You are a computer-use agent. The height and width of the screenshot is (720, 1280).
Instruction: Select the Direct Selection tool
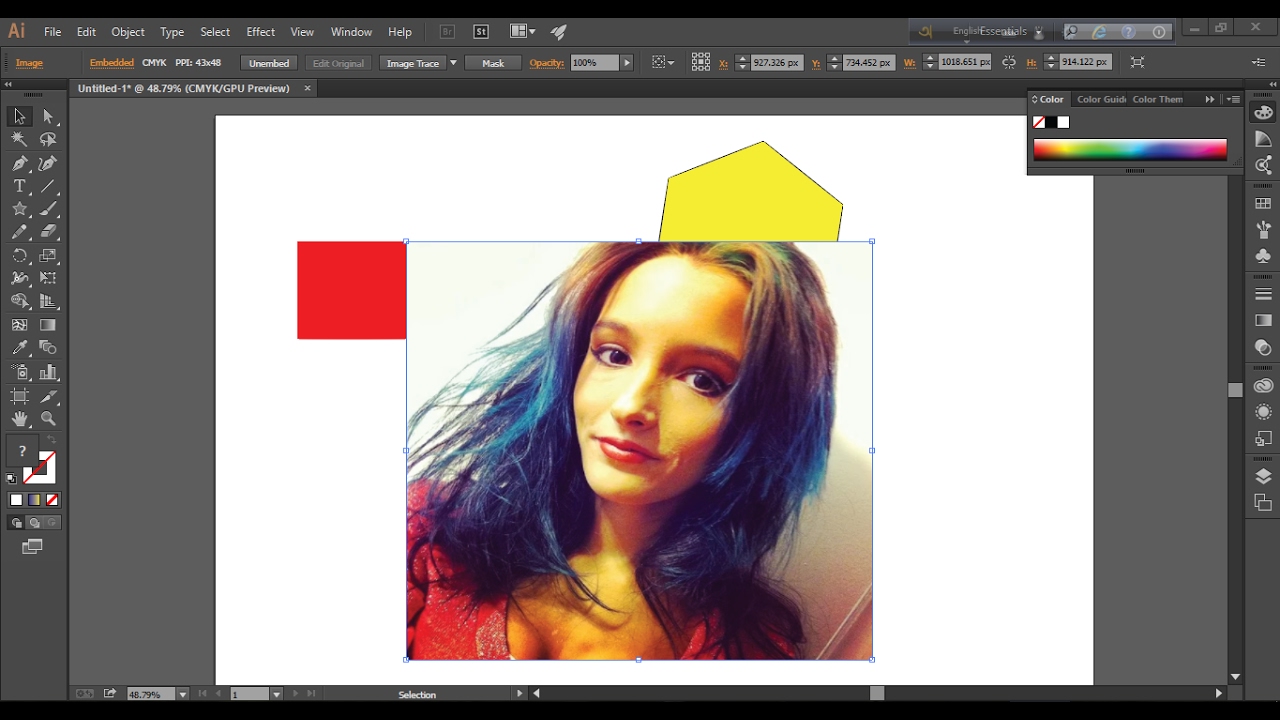48,117
